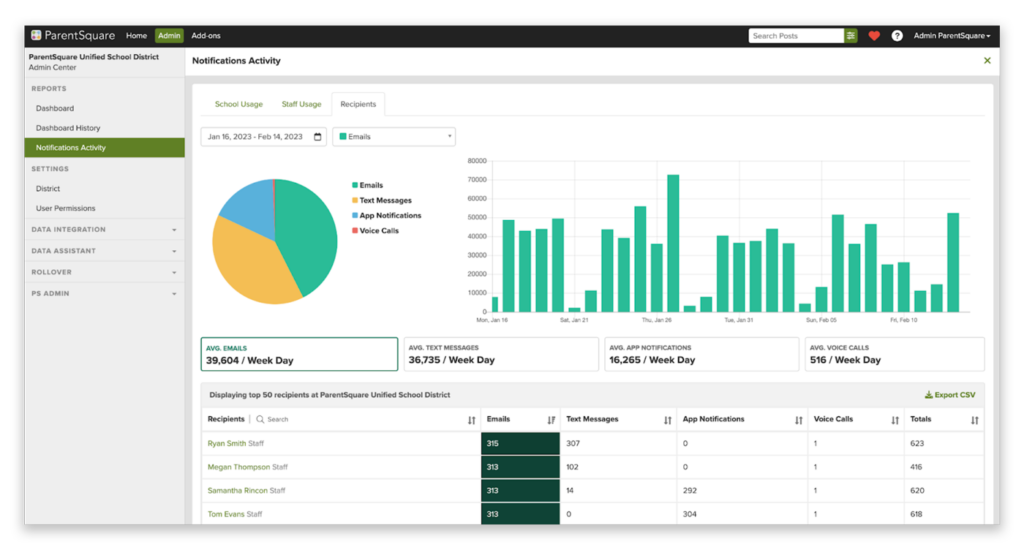The width and height of the screenshot is (1024, 550).
Task: Open the Jan 16 - Feb 14 date picker
Action: click(264, 137)
